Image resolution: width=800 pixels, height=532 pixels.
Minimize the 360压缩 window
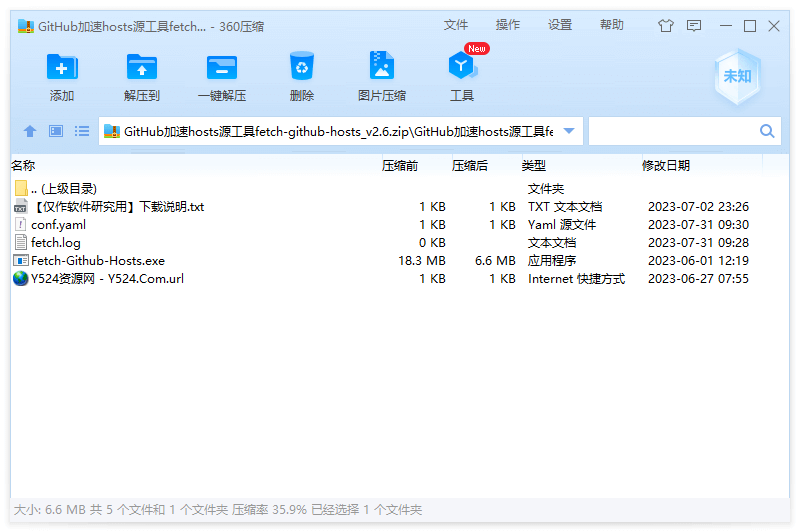pos(726,26)
